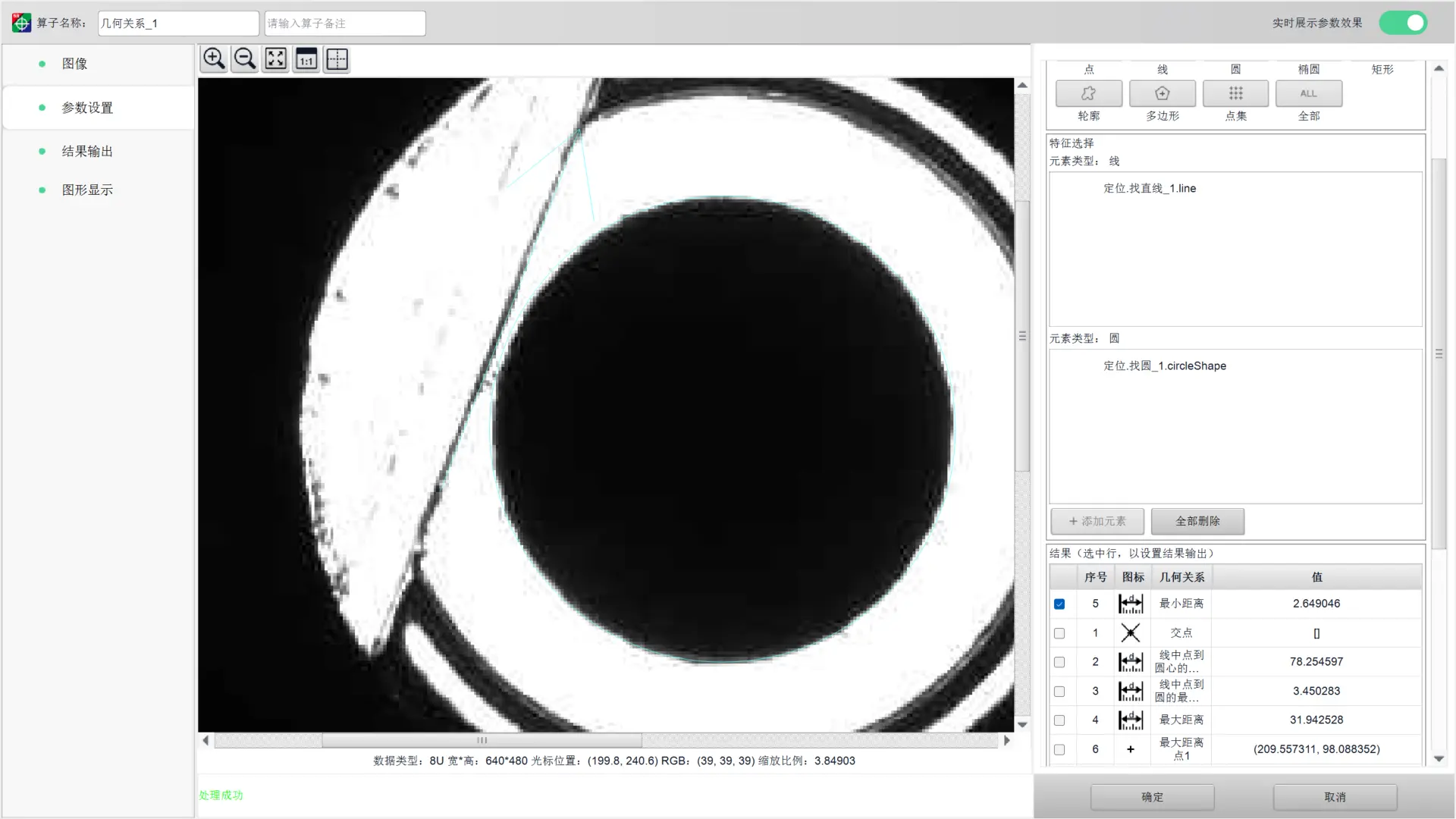Check the result row 2 checkbox
This screenshot has height=819, width=1456.
tap(1059, 662)
